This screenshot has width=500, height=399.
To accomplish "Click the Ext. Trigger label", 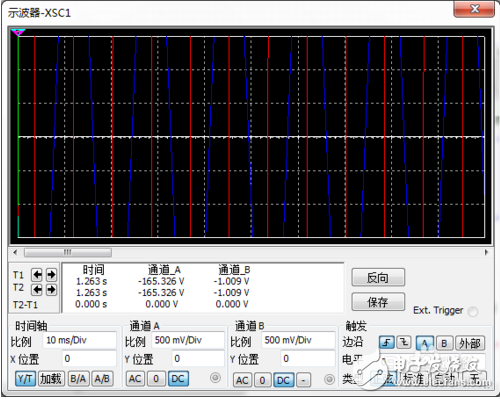I will (x=438, y=310).
